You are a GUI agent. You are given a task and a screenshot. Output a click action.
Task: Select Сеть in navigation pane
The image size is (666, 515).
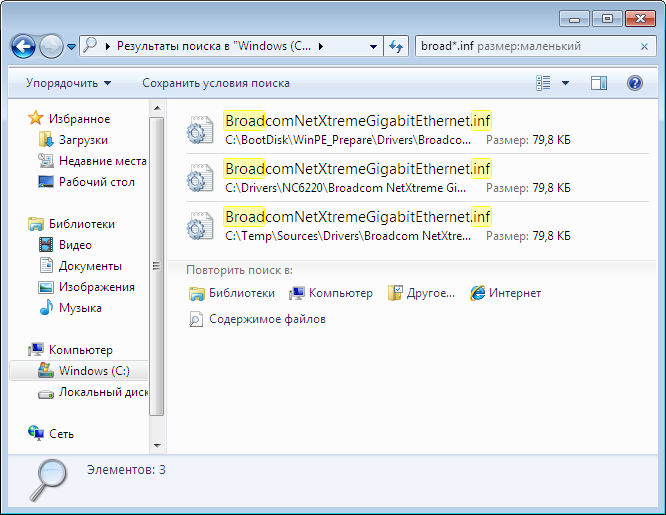(61, 434)
